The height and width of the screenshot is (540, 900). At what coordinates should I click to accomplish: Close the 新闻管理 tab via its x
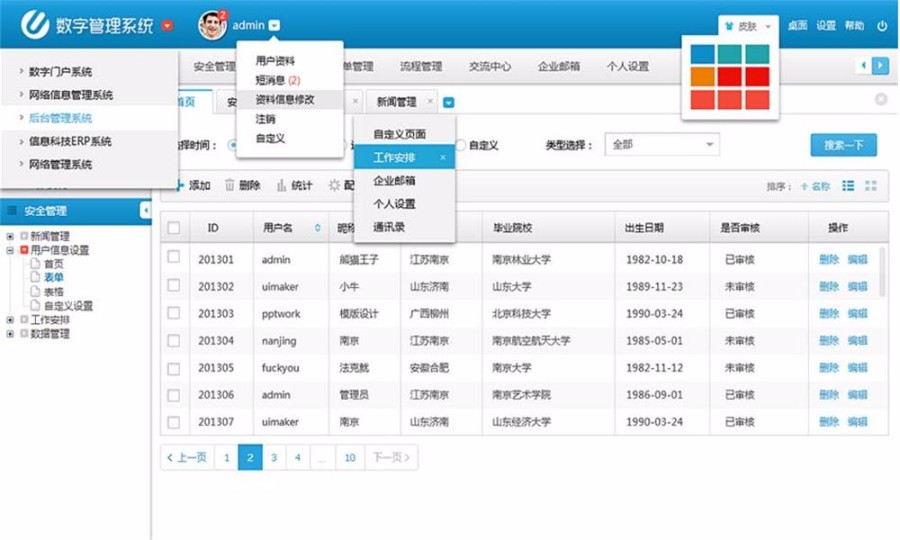pos(430,101)
